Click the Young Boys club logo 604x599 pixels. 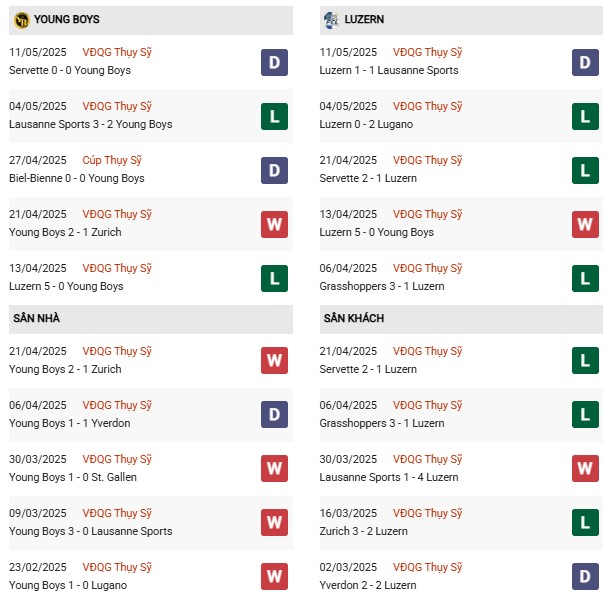[22, 20]
